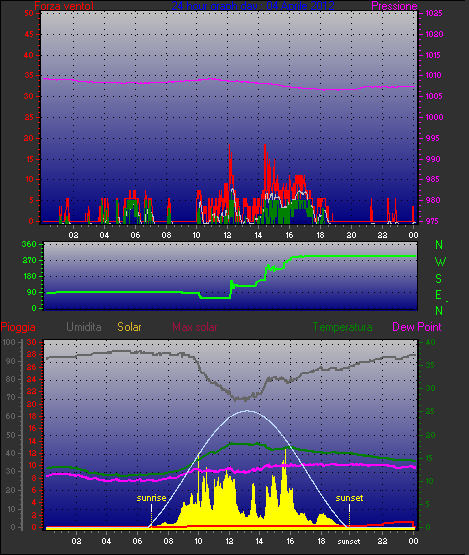Select the Pioggia legend label
The height and width of the screenshot is (555, 469).
tap(18, 327)
